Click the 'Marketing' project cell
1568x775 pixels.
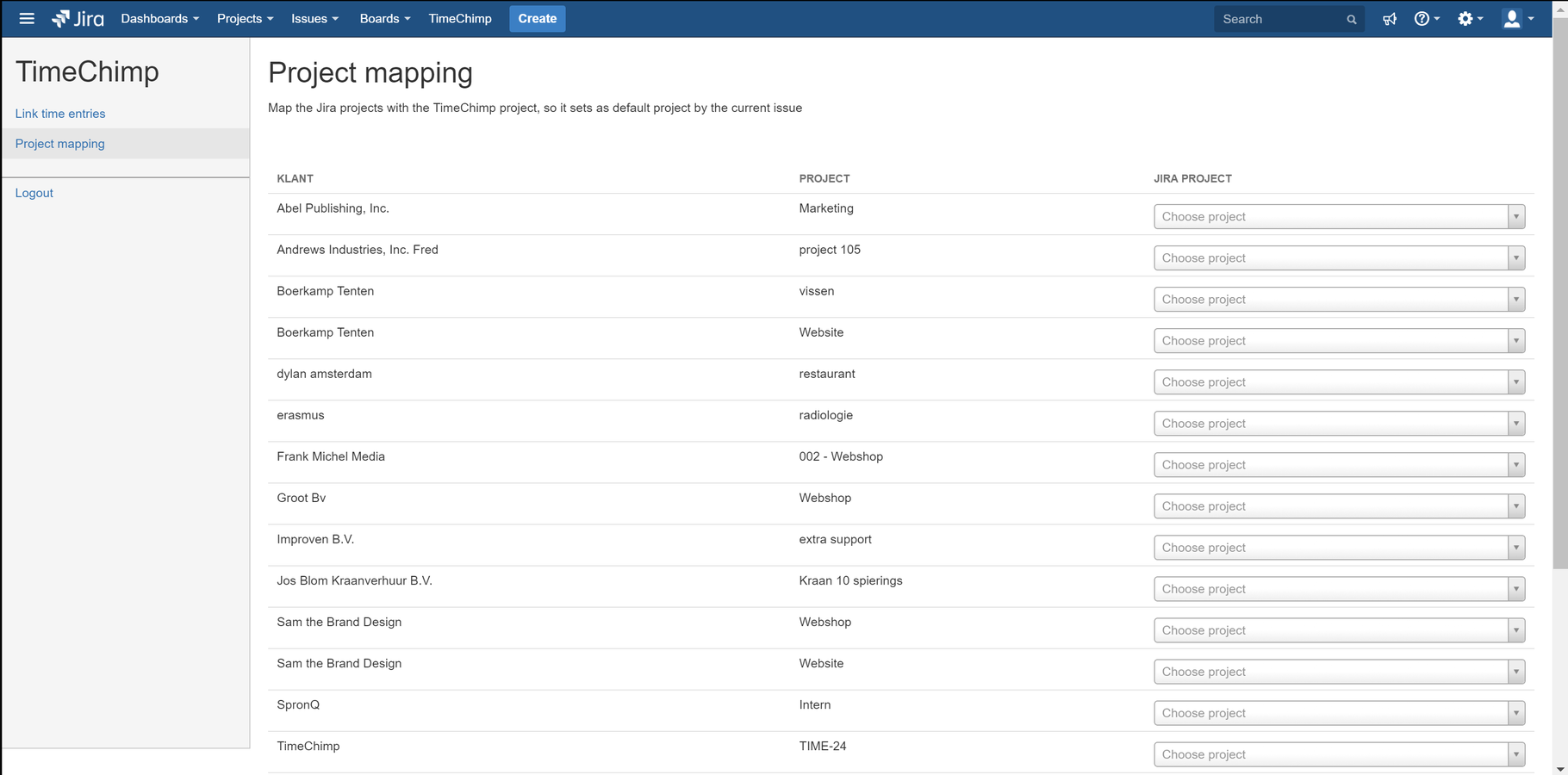[x=826, y=208]
